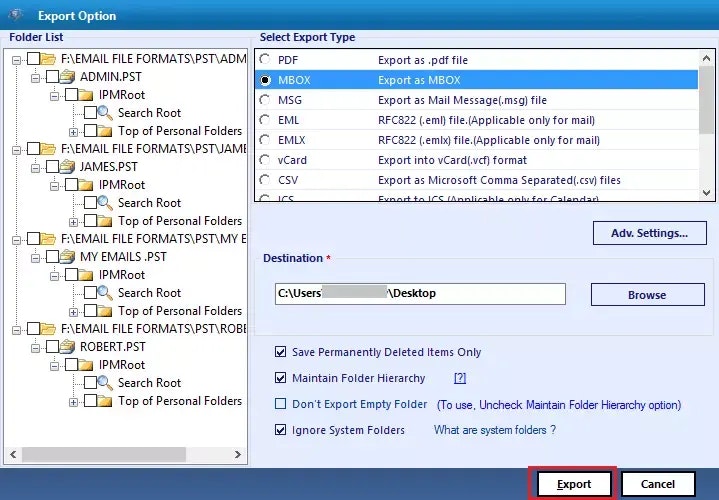Click the export type vertical scrollbar thumb
Viewport: 719px width, 500px height.
(x=706, y=100)
